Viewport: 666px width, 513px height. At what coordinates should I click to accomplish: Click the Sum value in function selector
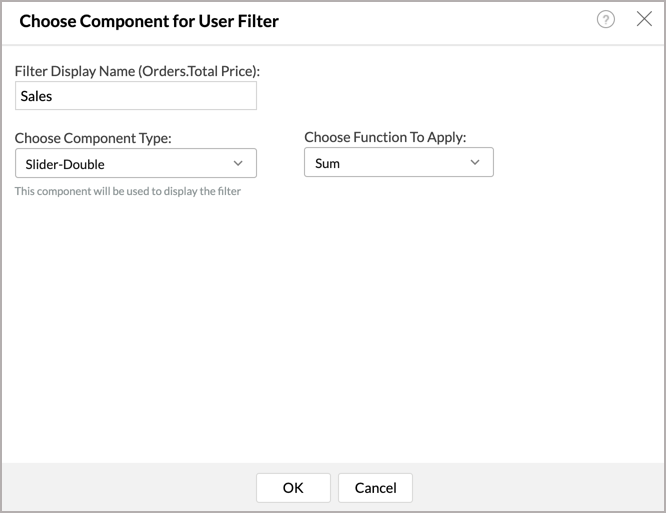pos(327,163)
